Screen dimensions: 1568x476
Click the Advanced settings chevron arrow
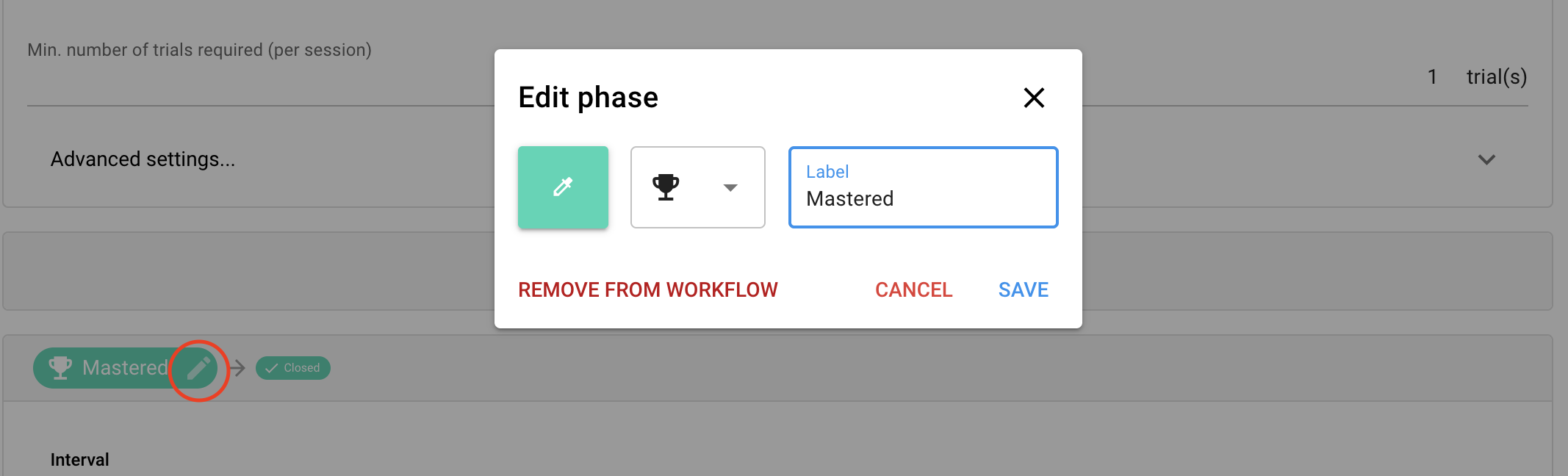pos(1486,159)
